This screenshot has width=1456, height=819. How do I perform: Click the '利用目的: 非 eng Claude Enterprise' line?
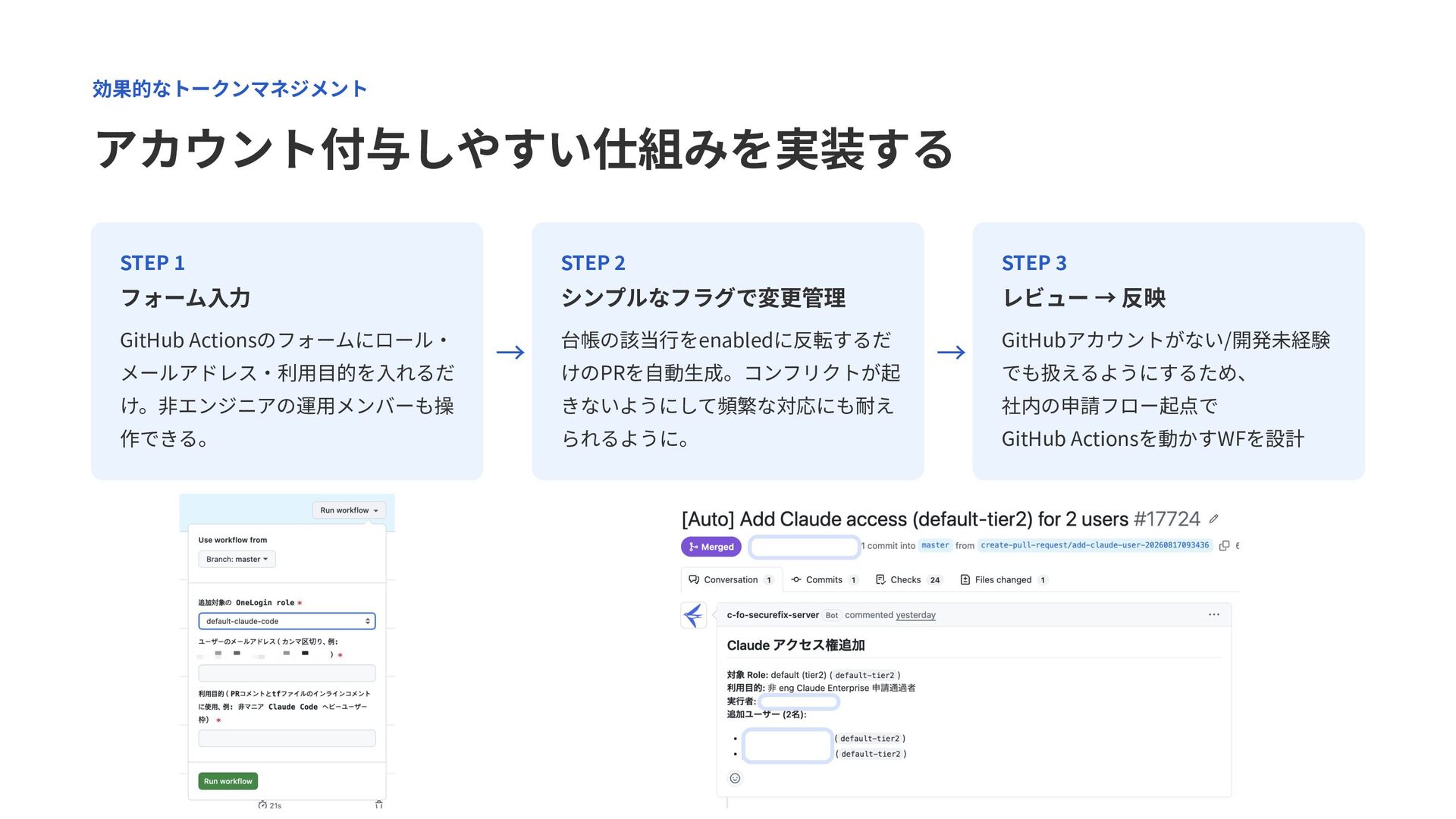point(821,688)
